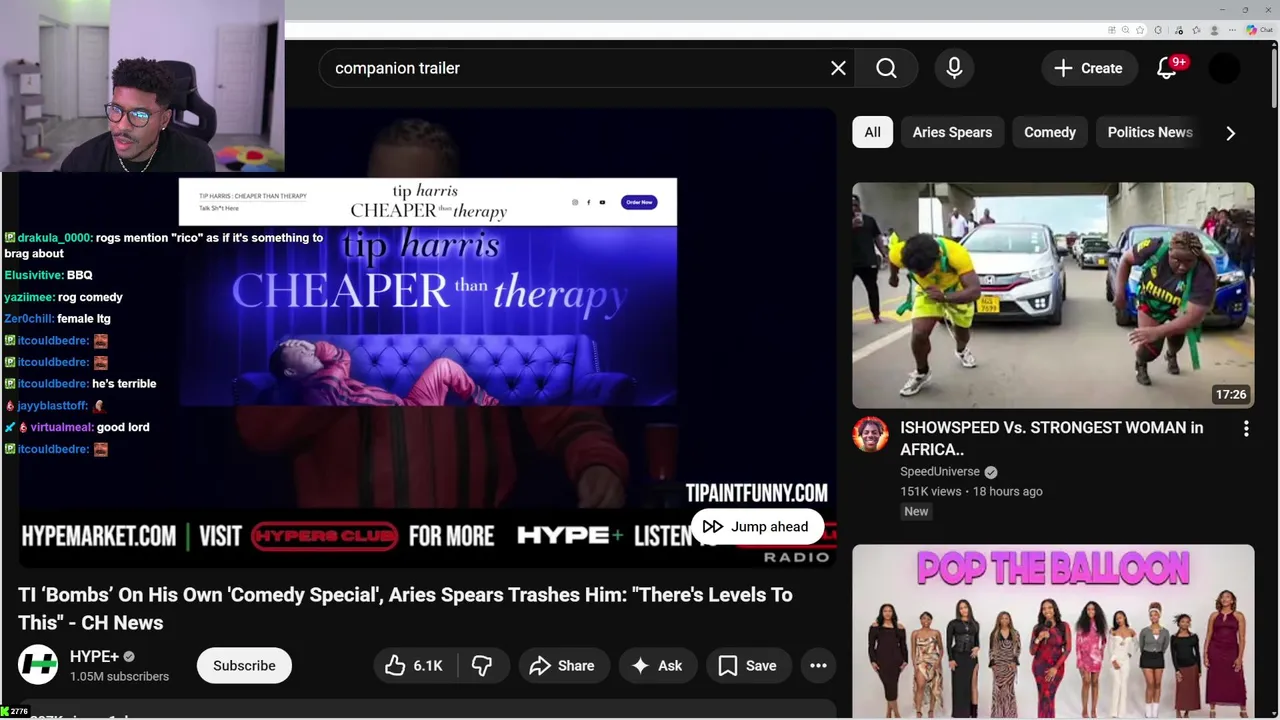This screenshot has width=1280, height=720.
Task: Clear the search box with X icon
Action: 838,68
